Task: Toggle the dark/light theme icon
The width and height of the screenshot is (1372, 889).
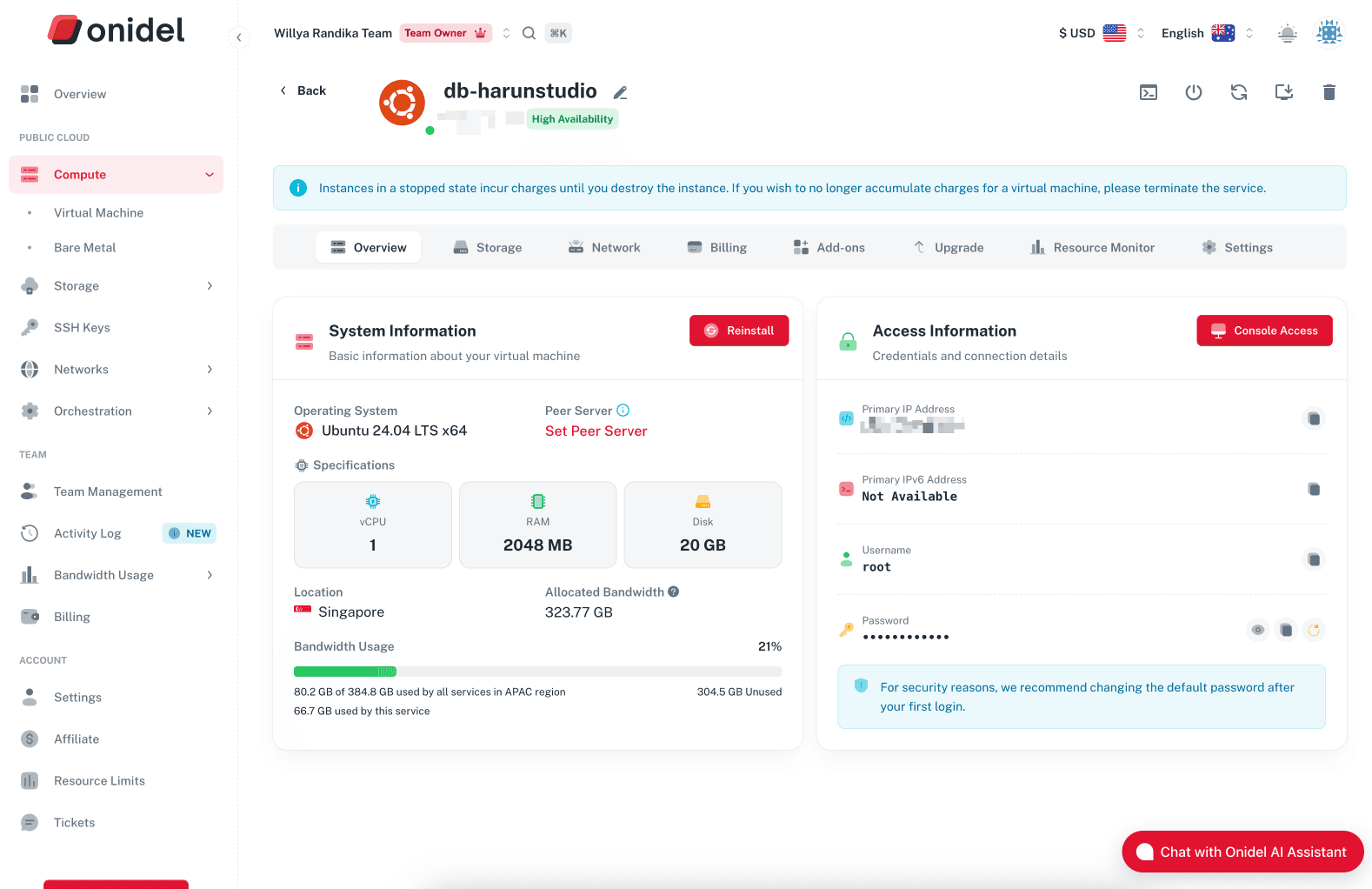Action: click(1287, 33)
